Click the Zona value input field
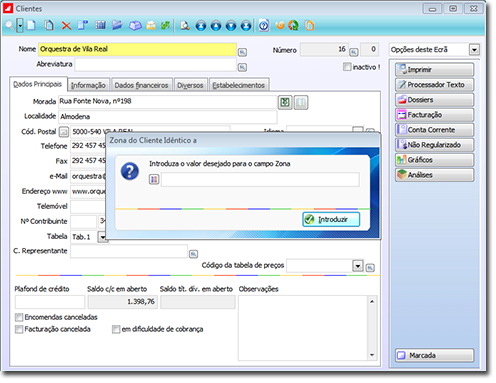 pos(260,179)
